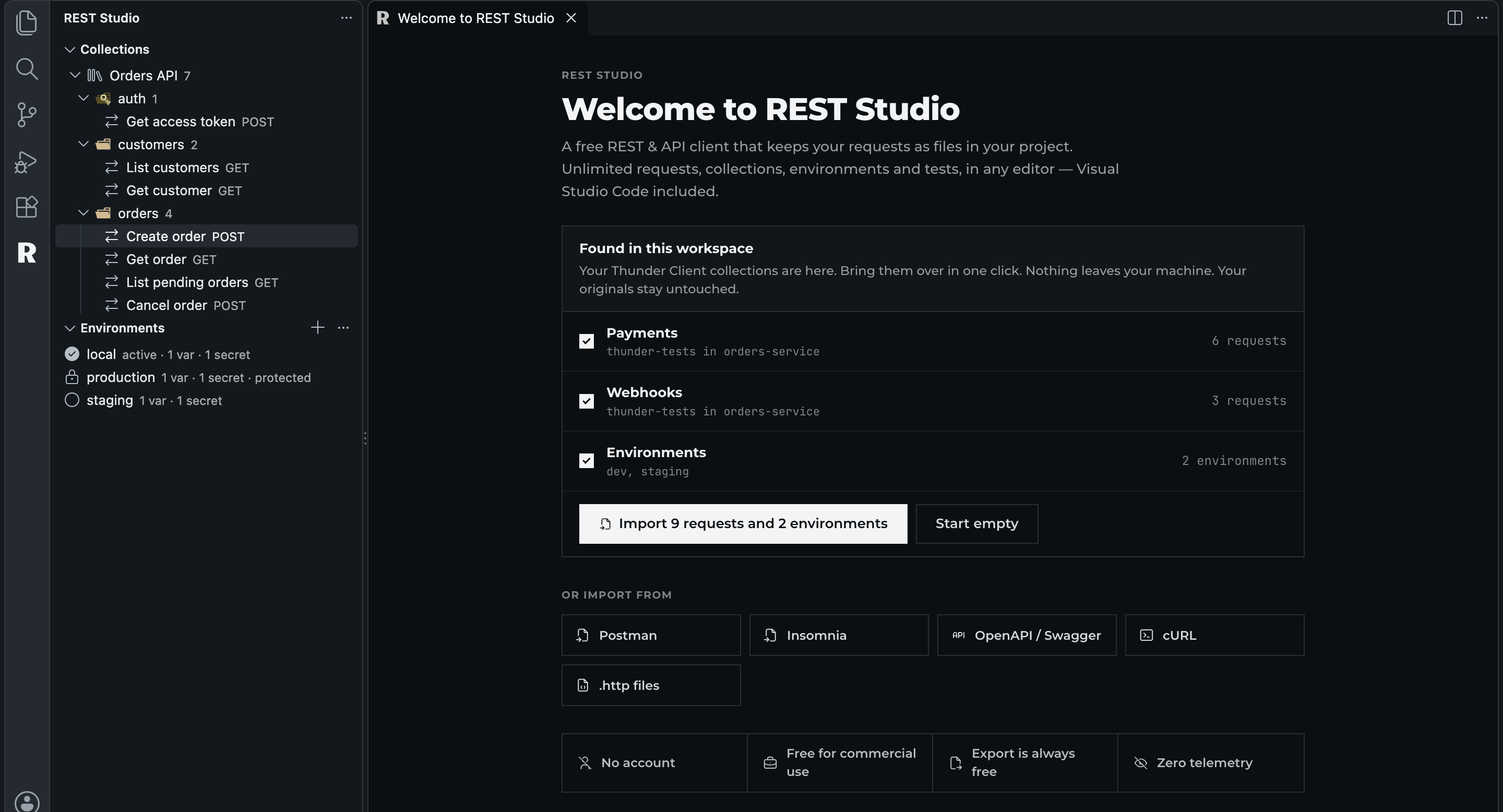Click the Orders API collection library icon
This screenshot has width=1503, height=812.
click(94, 75)
